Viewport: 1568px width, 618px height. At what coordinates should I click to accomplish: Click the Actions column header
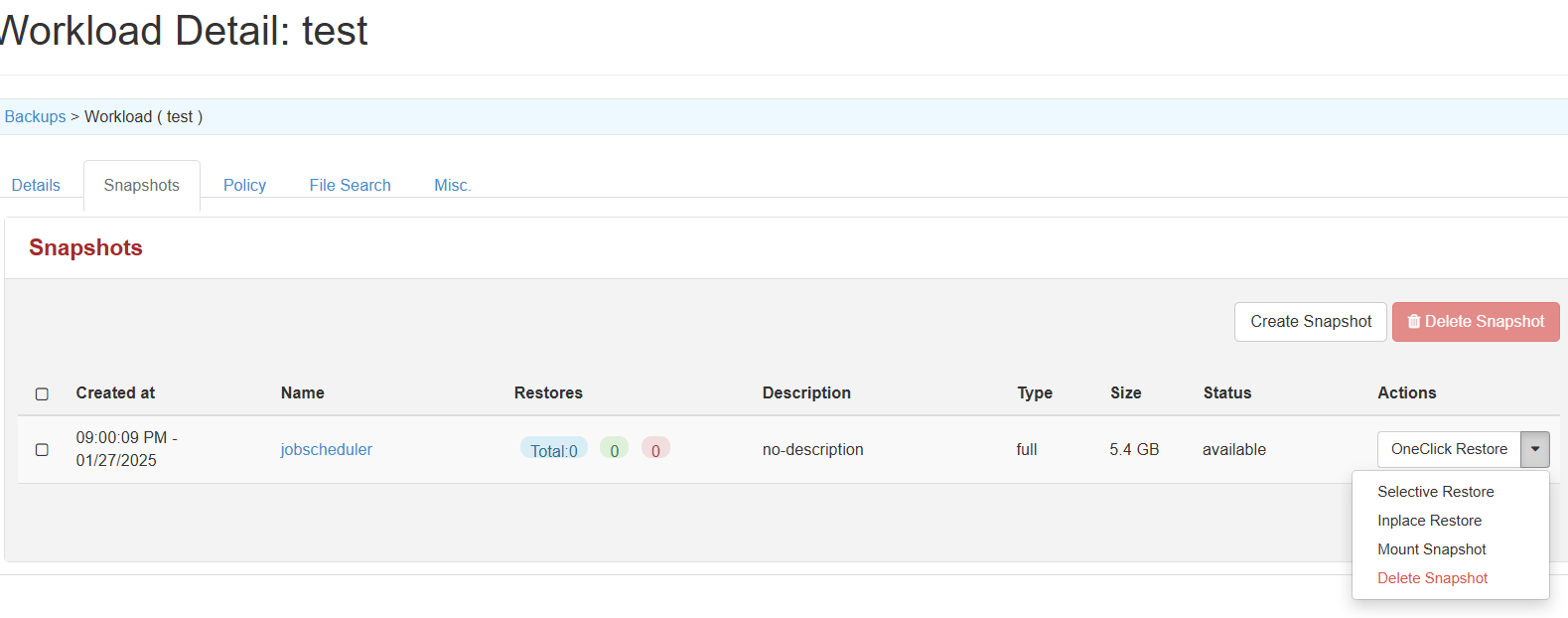1406,392
